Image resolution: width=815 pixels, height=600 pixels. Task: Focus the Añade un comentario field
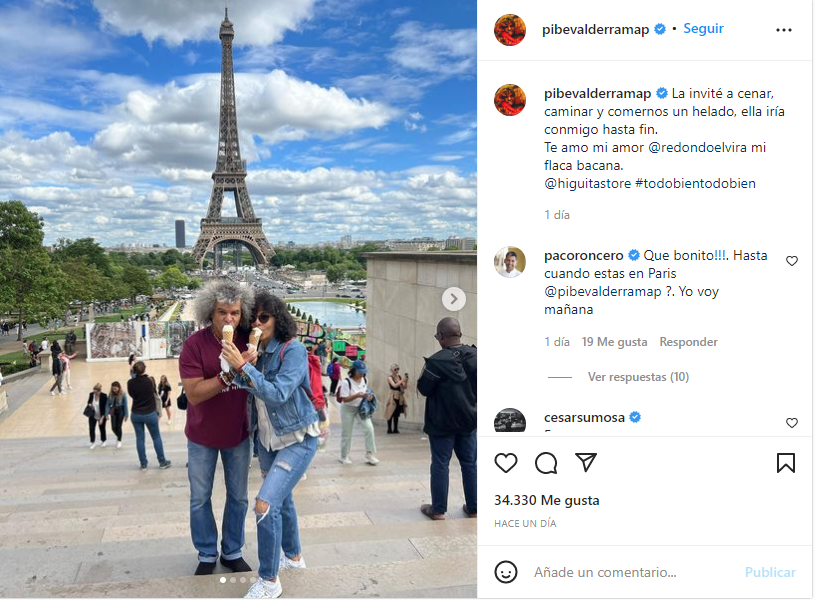pyautogui.click(x=605, y=572)
